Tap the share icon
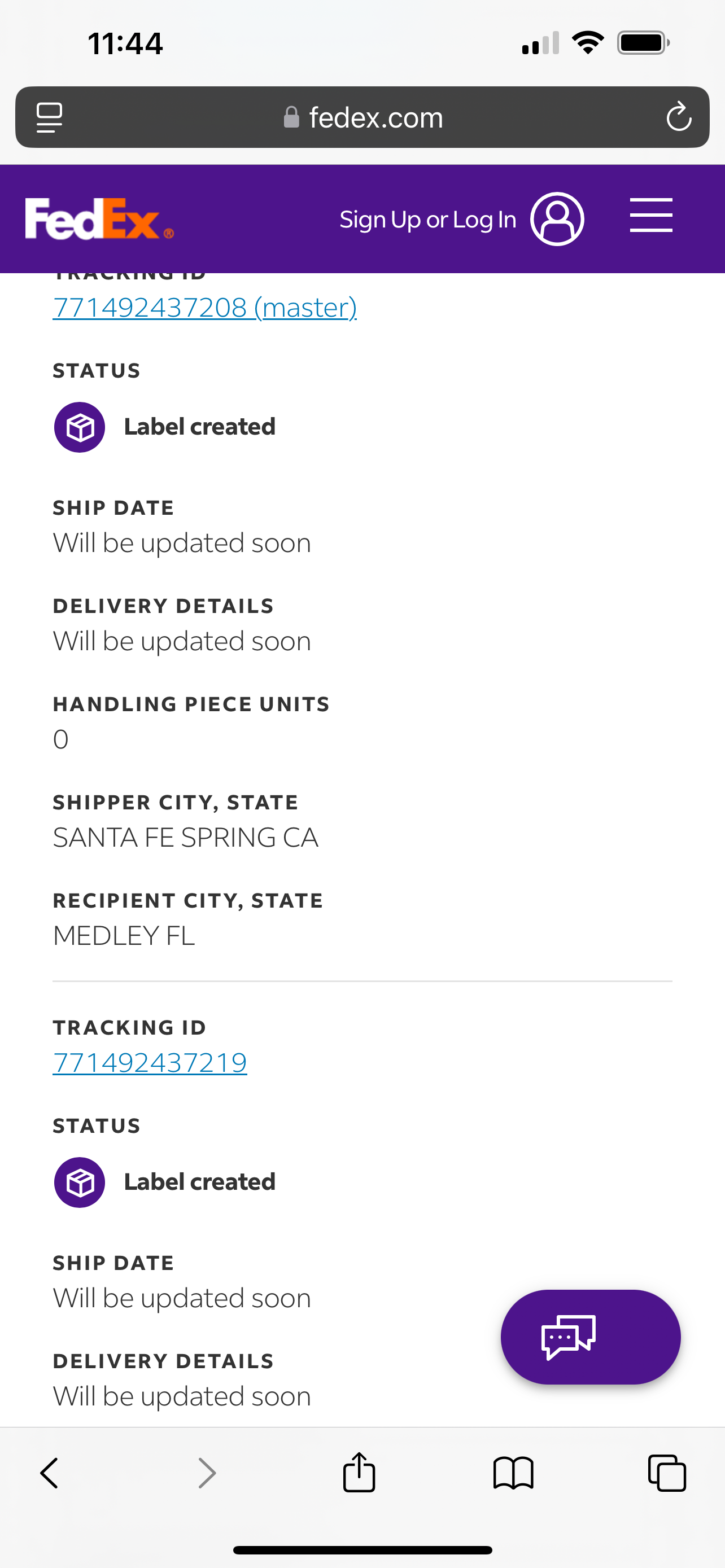 (359, 1473)
